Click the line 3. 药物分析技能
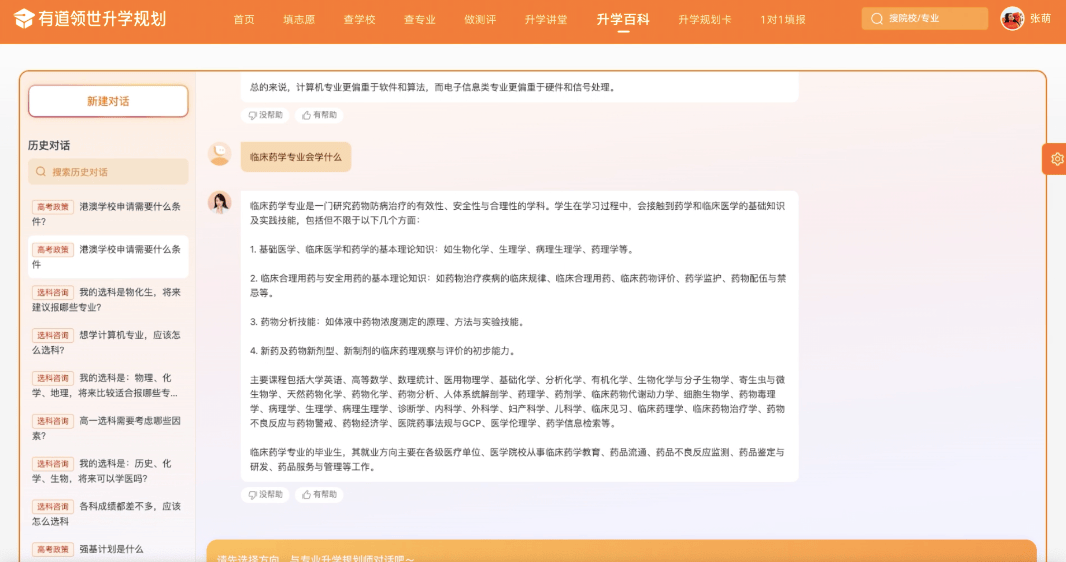This screenshot has height=562, width=1066. pyautogui.click(x=387, y=322)
